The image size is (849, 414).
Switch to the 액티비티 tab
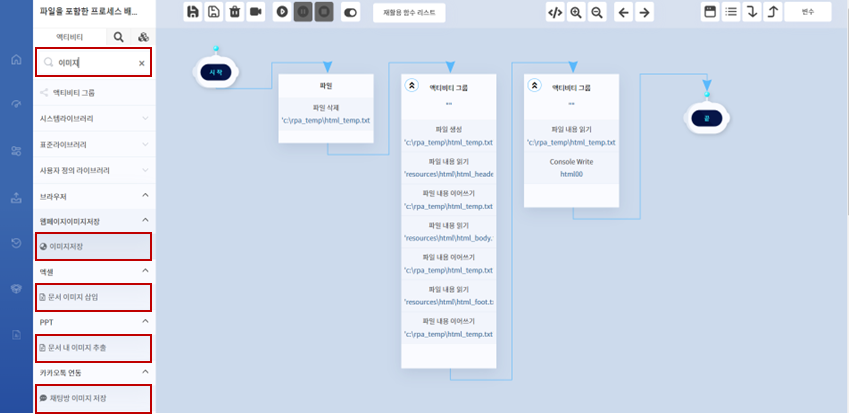(70, 37)
